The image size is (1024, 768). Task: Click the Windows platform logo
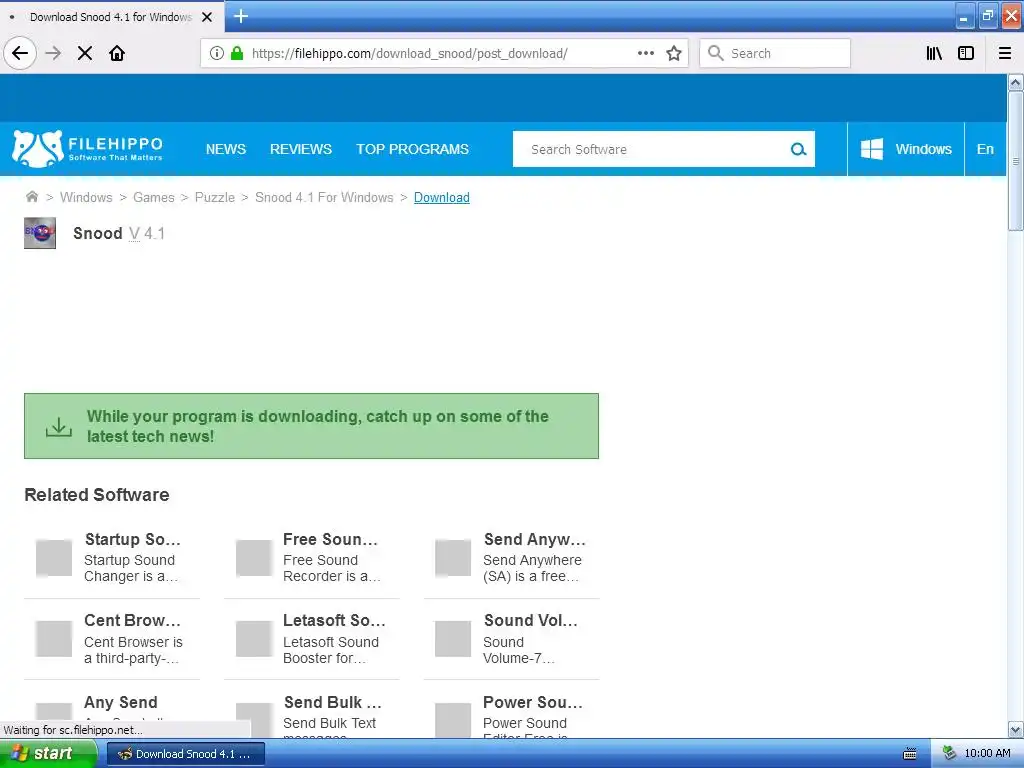872,149
